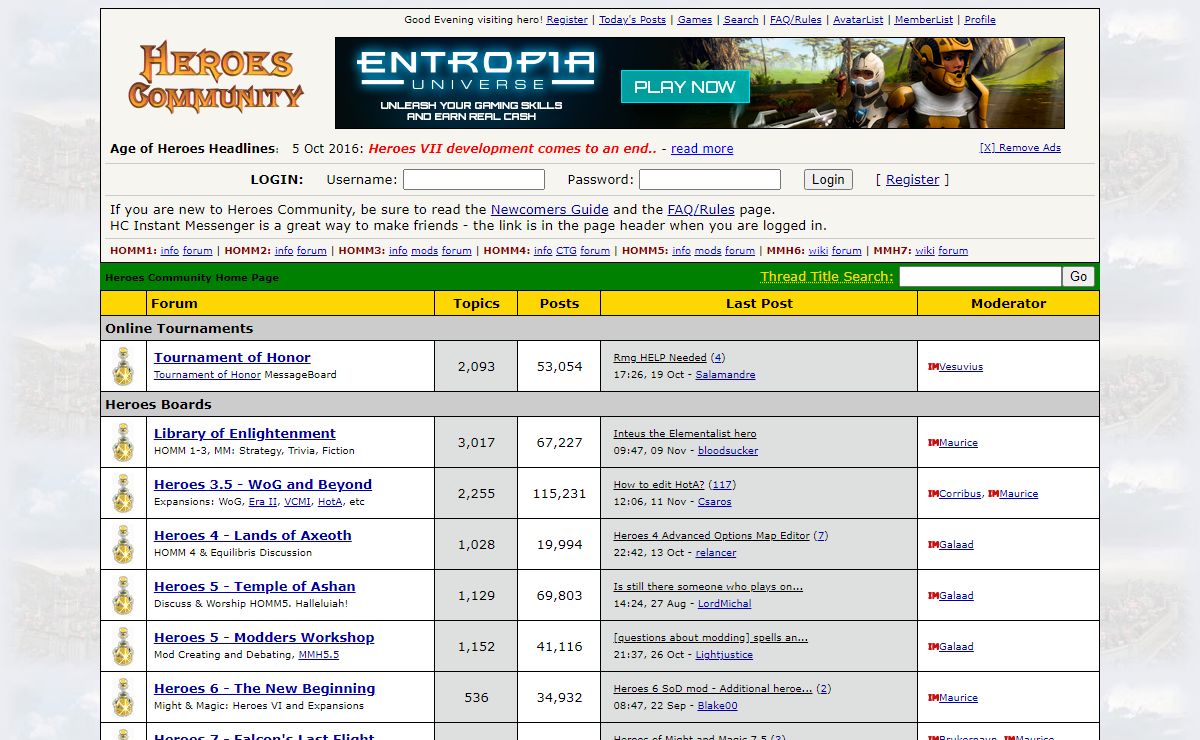
Task: Open the VCMI expansion link
Action: tap(297, 502)
